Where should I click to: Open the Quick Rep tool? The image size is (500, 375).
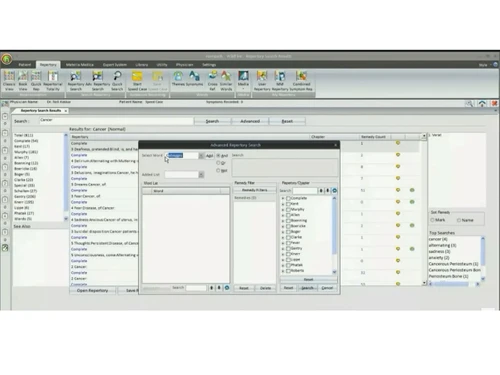point(36,81)
